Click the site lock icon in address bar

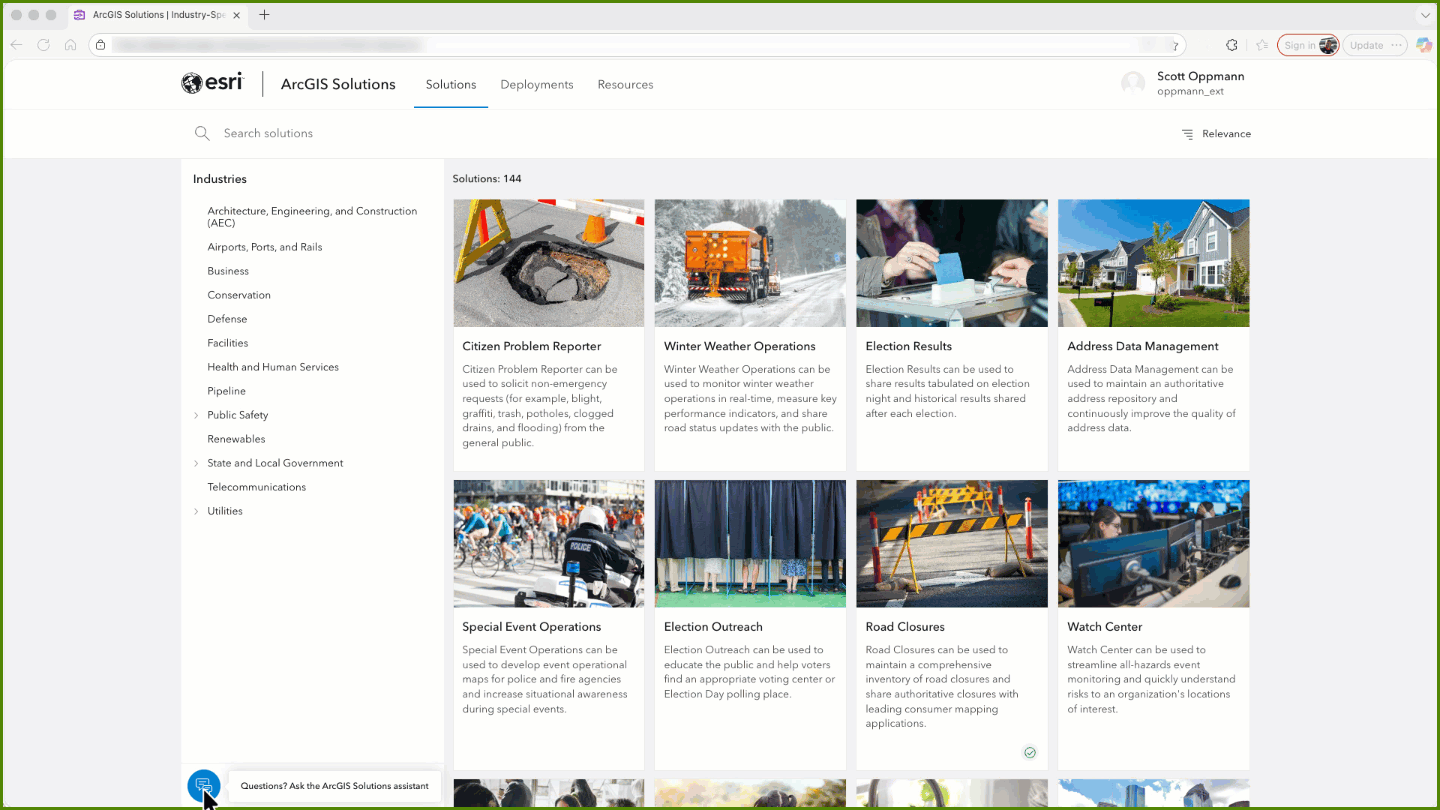point(99,45)
